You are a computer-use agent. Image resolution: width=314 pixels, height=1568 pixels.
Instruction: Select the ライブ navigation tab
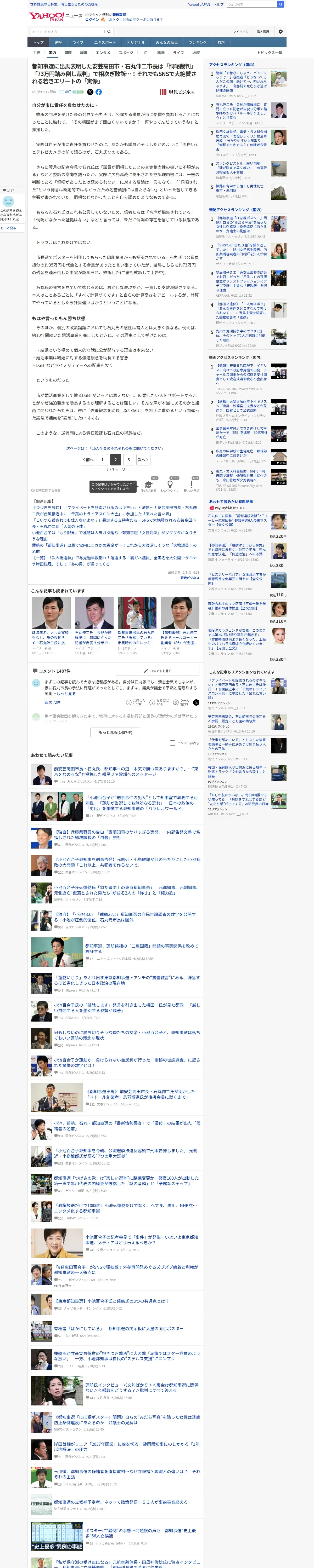click(78, 43)
